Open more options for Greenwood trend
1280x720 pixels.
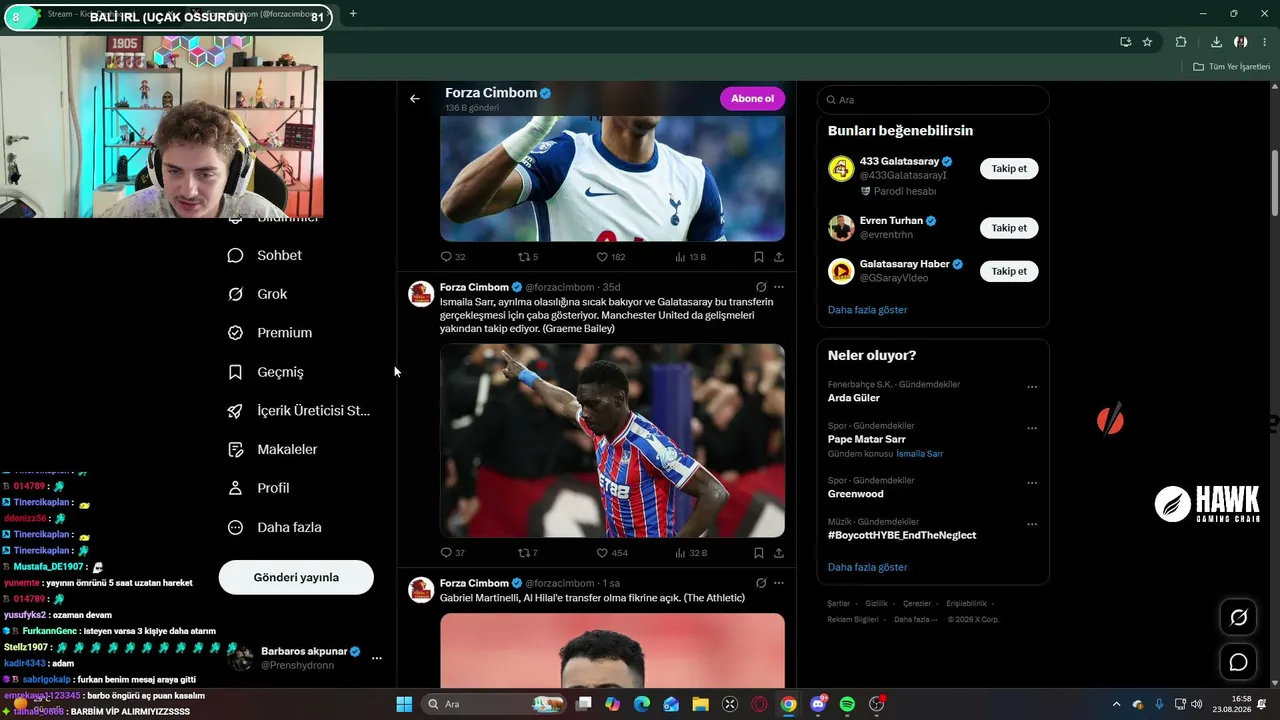pos(1032,483)
